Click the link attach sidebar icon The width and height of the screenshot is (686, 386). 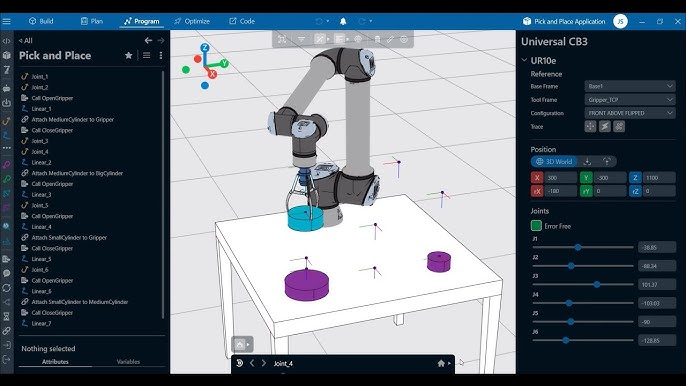(6, 331)
